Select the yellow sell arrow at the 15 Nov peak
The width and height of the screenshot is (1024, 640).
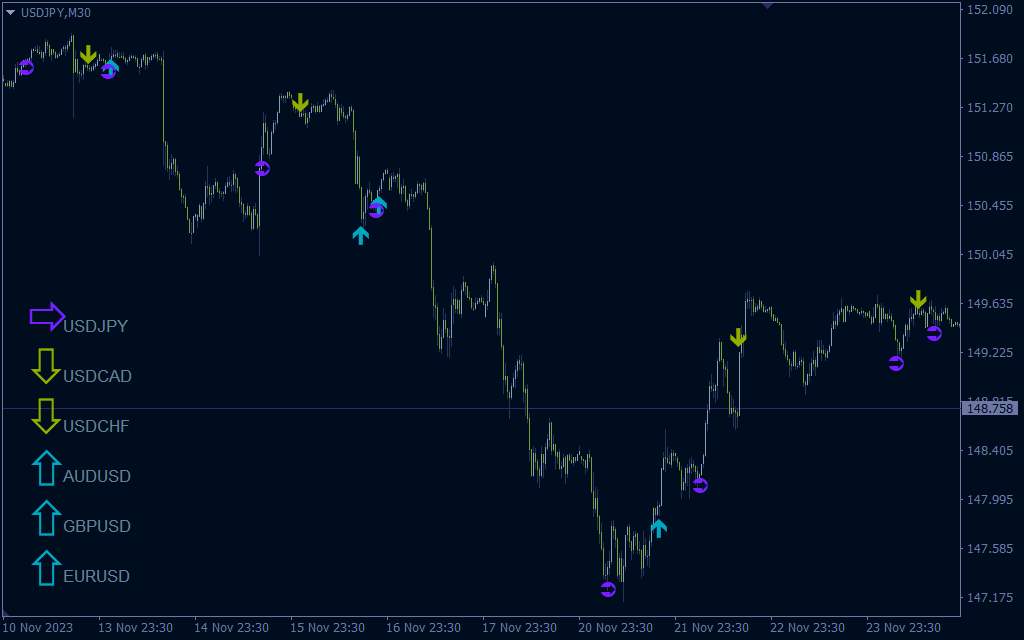[300, 102]
